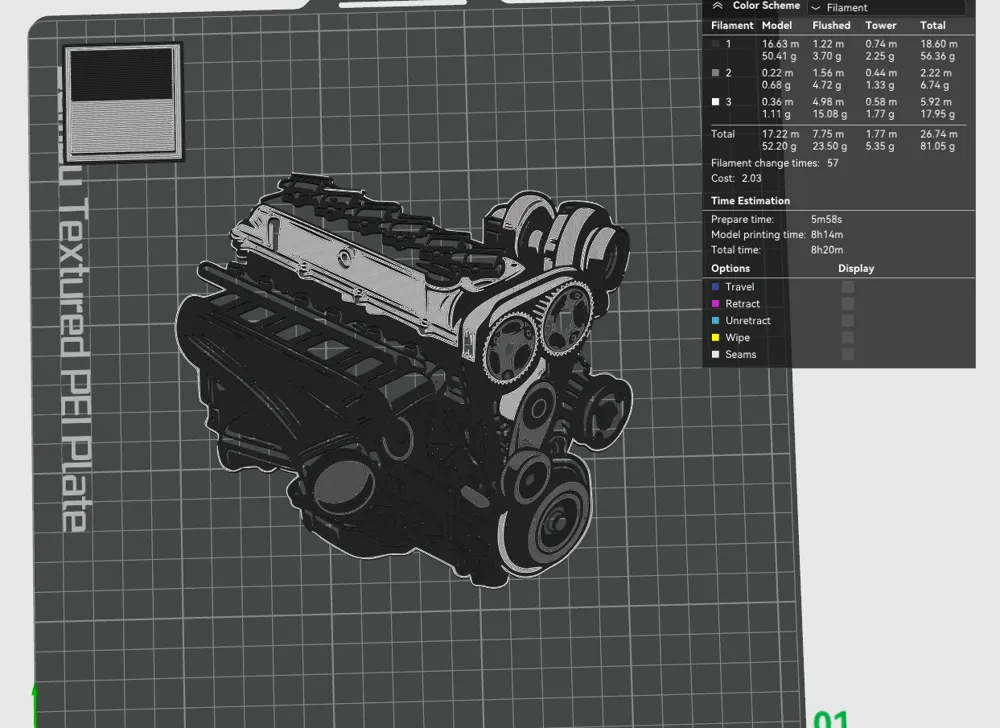Click the yellow Wipe legend icon
1000x728 pixels.
[716, 337]
